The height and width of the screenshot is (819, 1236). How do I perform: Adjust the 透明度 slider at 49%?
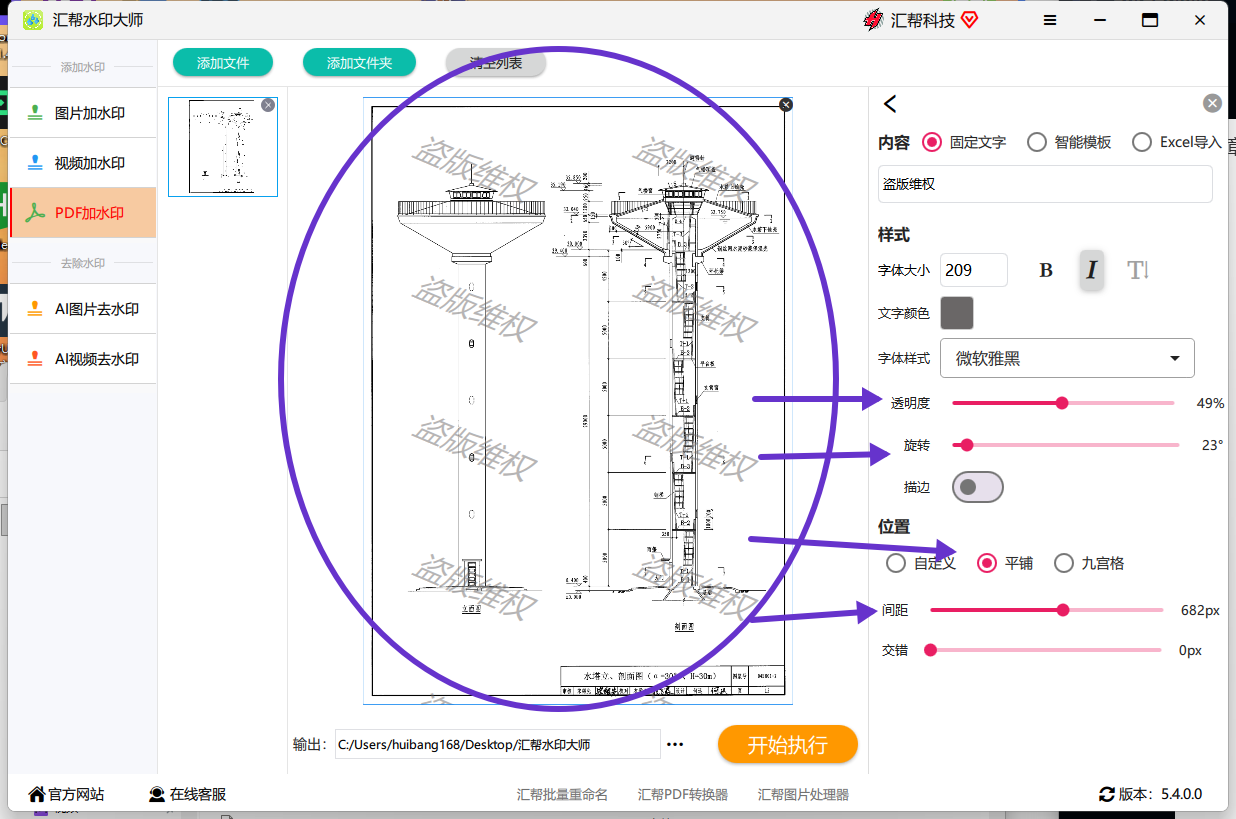coord(1062,403)
